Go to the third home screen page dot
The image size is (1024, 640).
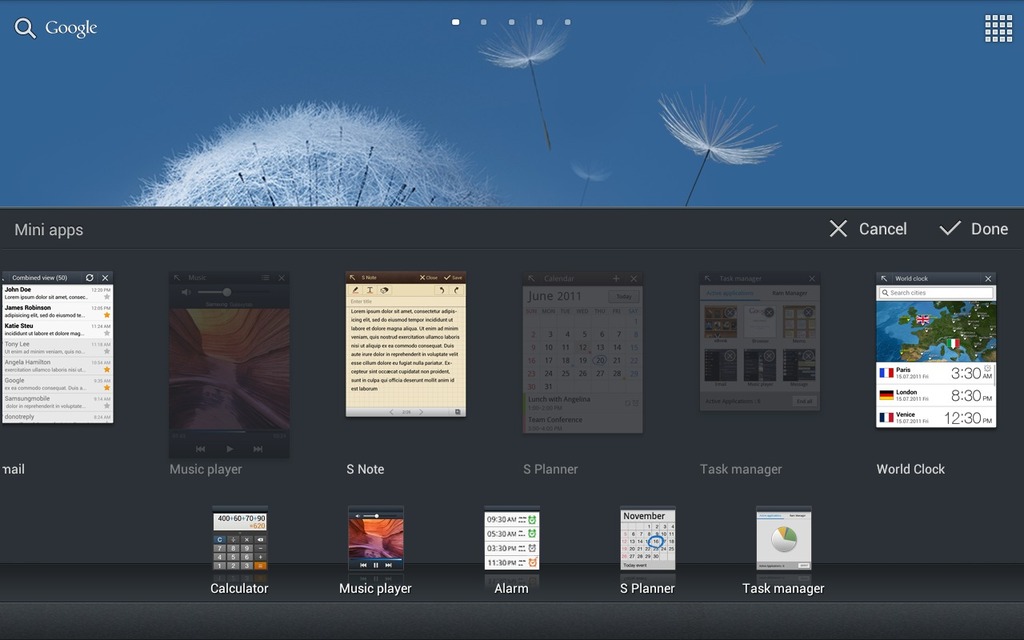[x=511, y=22]
